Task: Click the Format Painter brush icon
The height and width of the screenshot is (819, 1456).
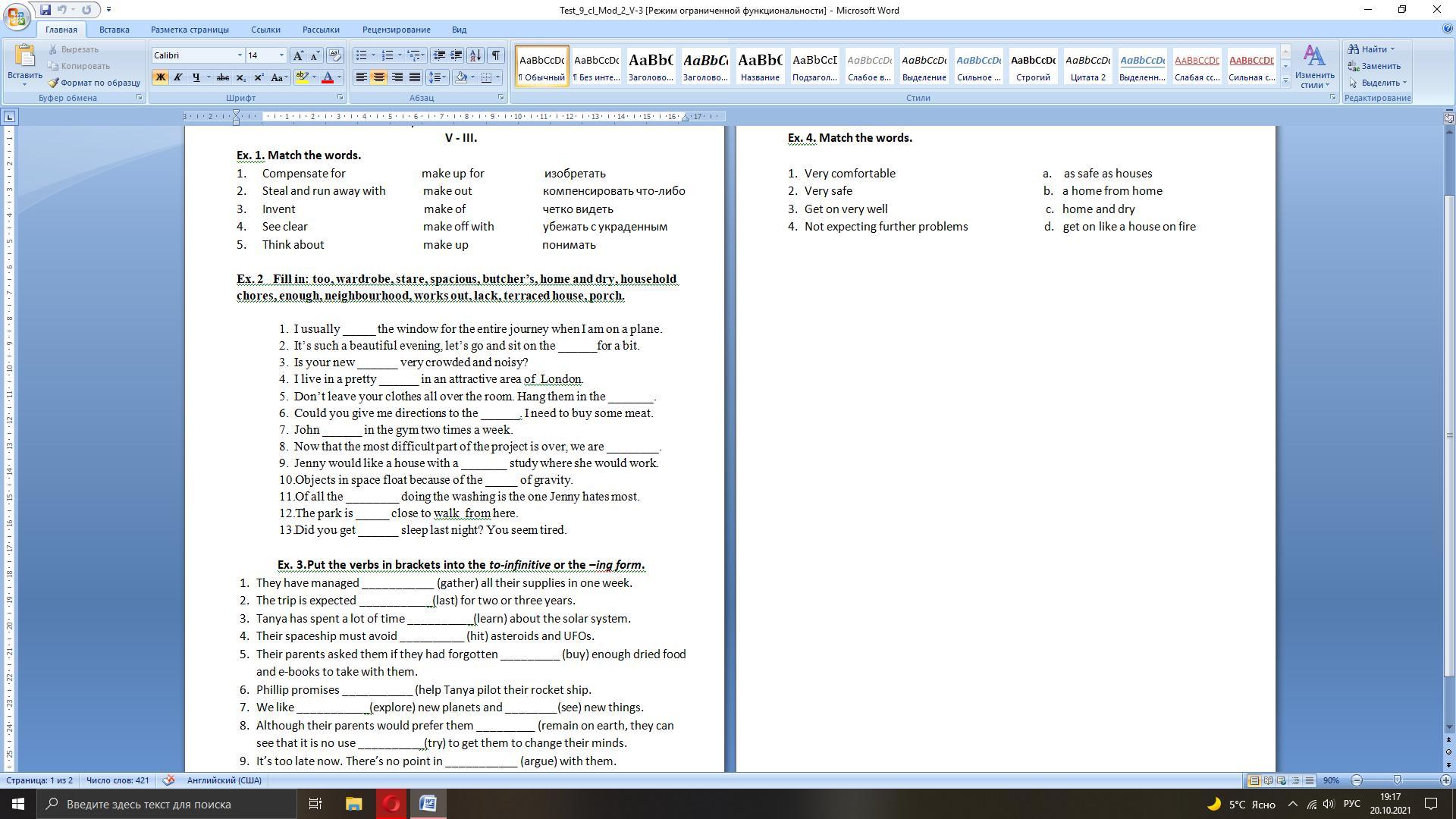Action: (x=53, y=83)
